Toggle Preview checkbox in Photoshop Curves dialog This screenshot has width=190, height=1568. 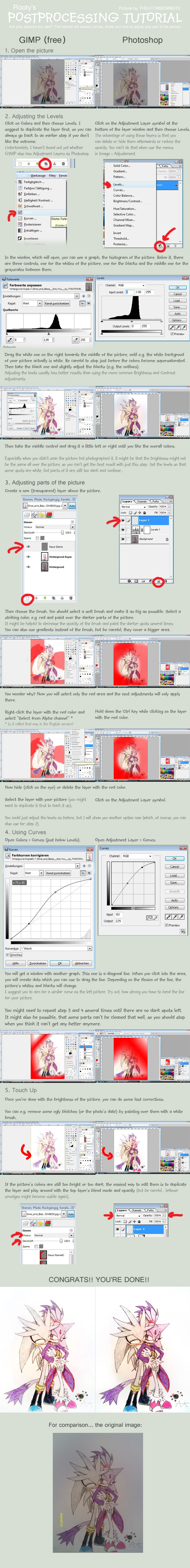(x=167, y=925)
